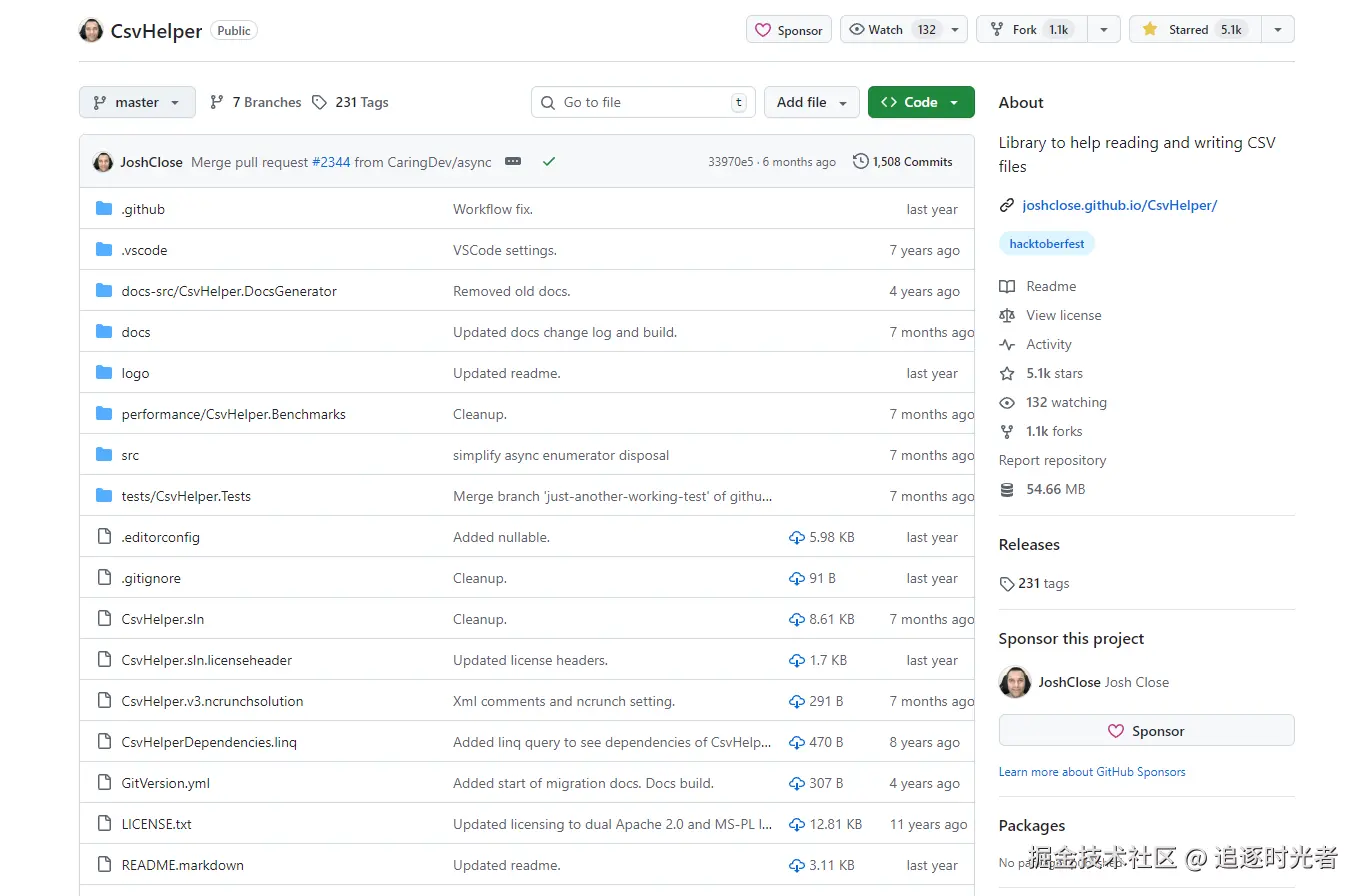The height and width of the screenshot is (896, 1363).
Task: Click the link icon beside the website URL
Action: [1007, 206]
